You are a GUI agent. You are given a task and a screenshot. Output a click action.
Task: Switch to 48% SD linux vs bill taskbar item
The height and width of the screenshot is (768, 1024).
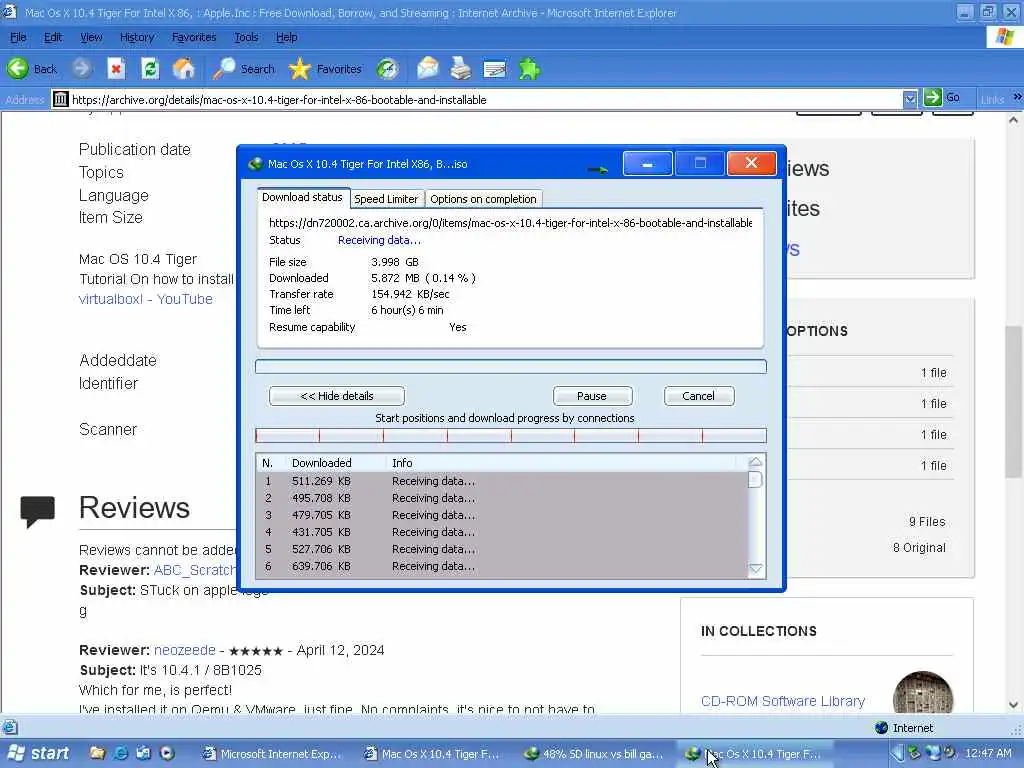(594, 754)
